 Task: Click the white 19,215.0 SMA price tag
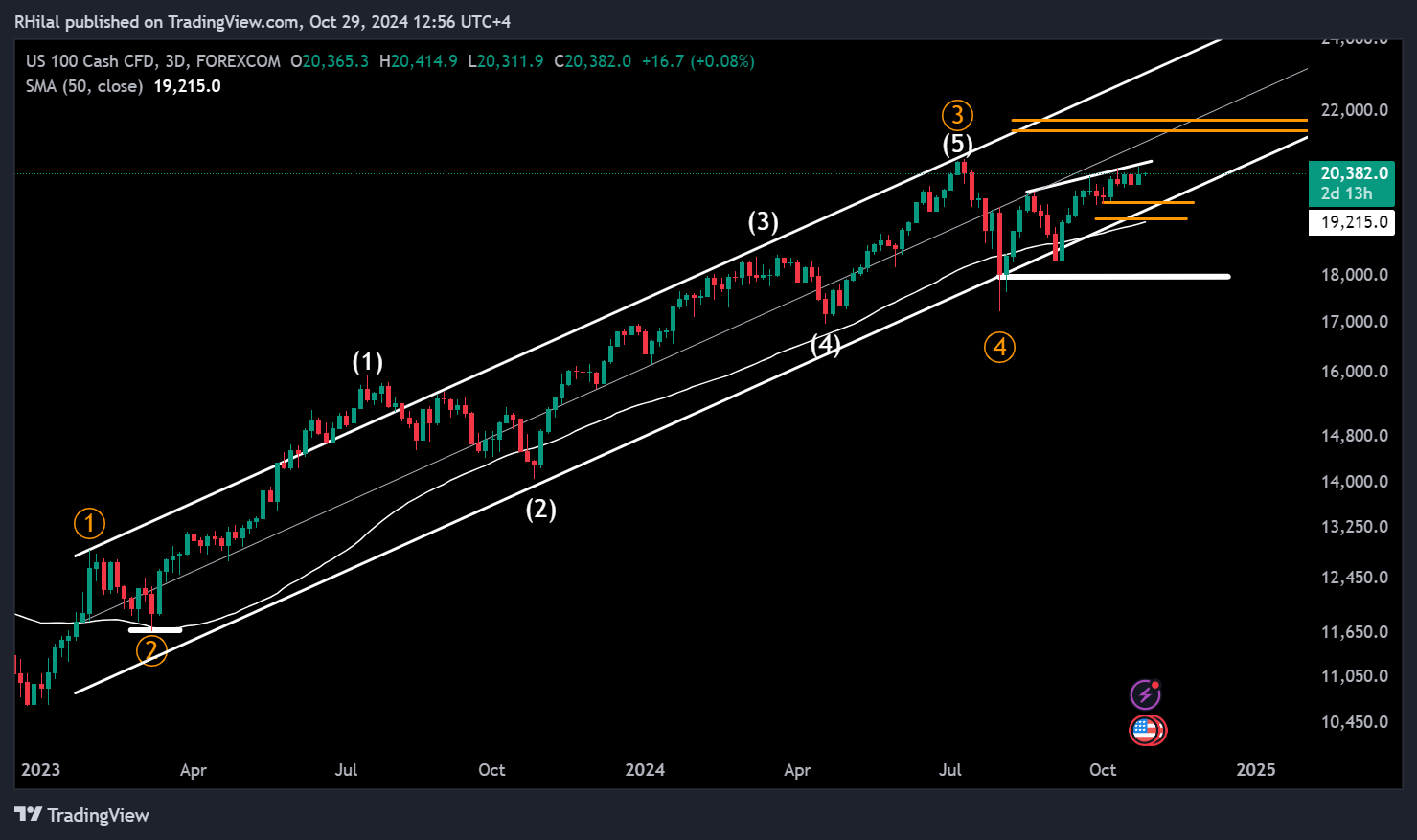1353,222
